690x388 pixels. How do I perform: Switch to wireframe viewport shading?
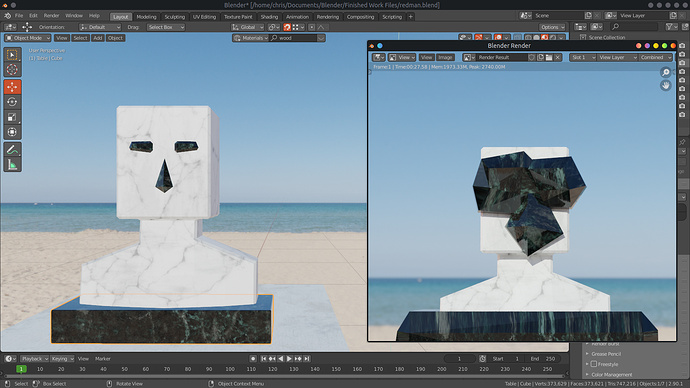528,38
